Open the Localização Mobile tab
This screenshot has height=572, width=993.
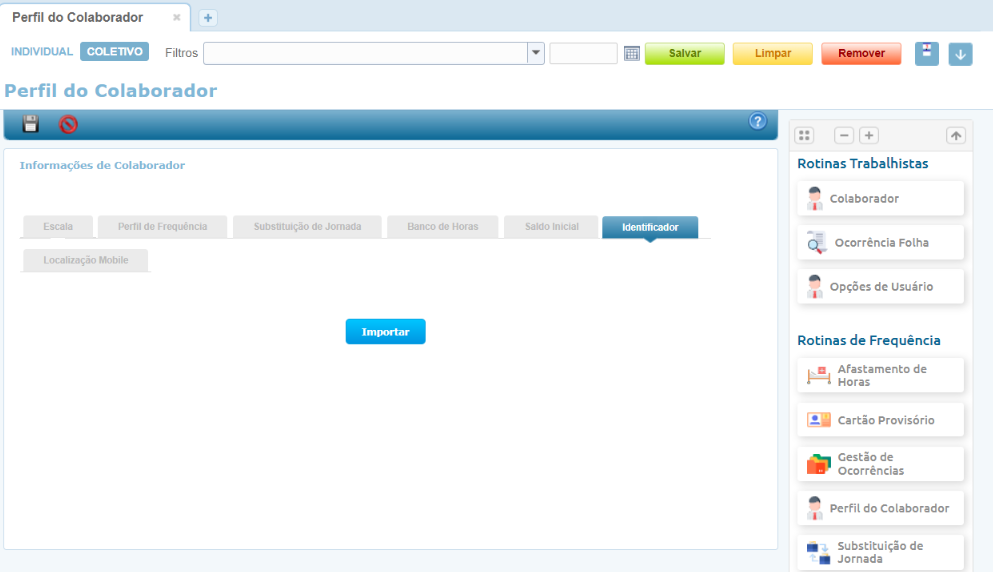point(85,260)
